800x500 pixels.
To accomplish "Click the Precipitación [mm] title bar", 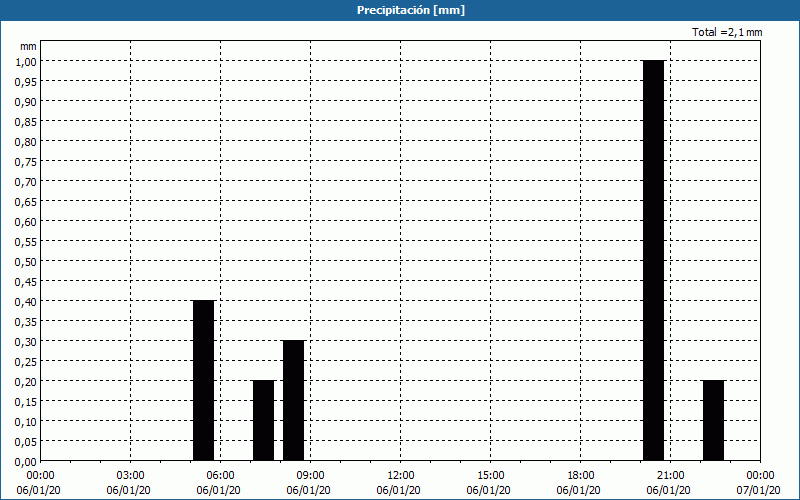I will (400, 10).
